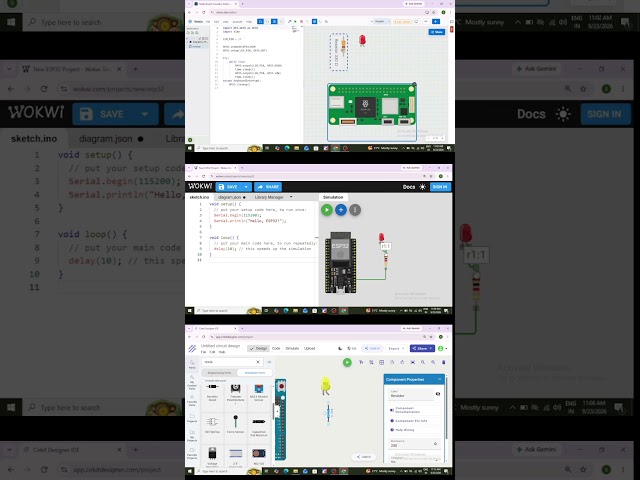Image resolution: width=640 pixels, height=480 pixels.
Task: Start simulation with green play button in middle Wokwi window
Action: 327,210
